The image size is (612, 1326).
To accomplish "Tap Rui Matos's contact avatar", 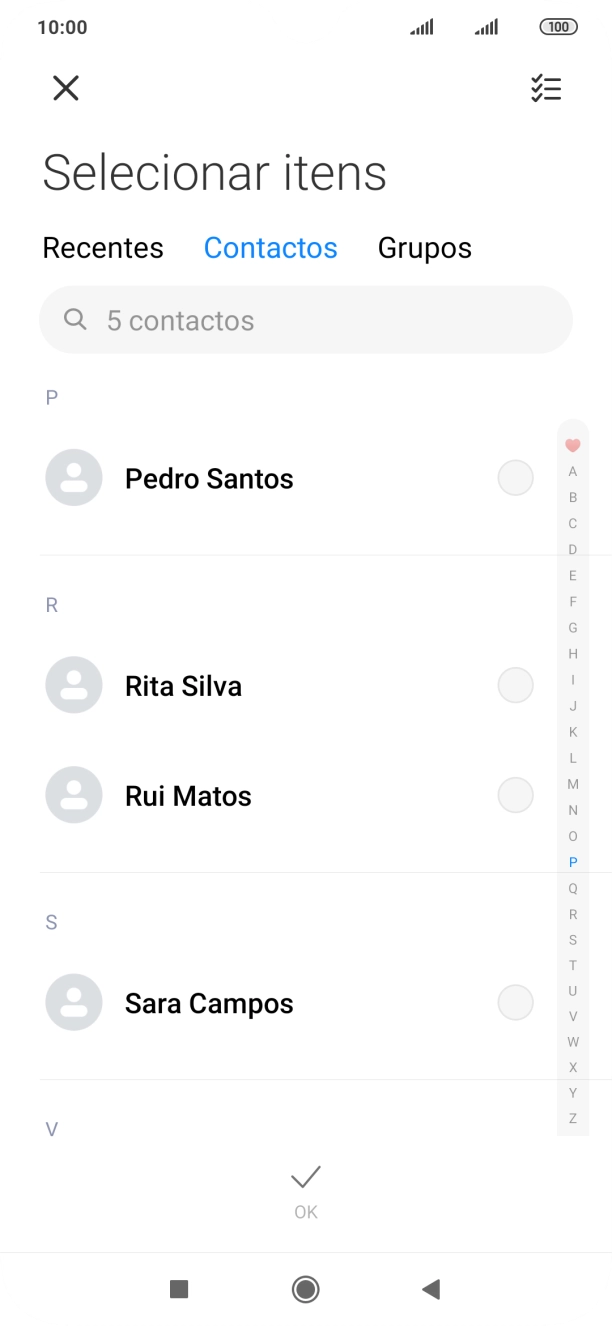I will pyautogui.click(x=73, y=794).
